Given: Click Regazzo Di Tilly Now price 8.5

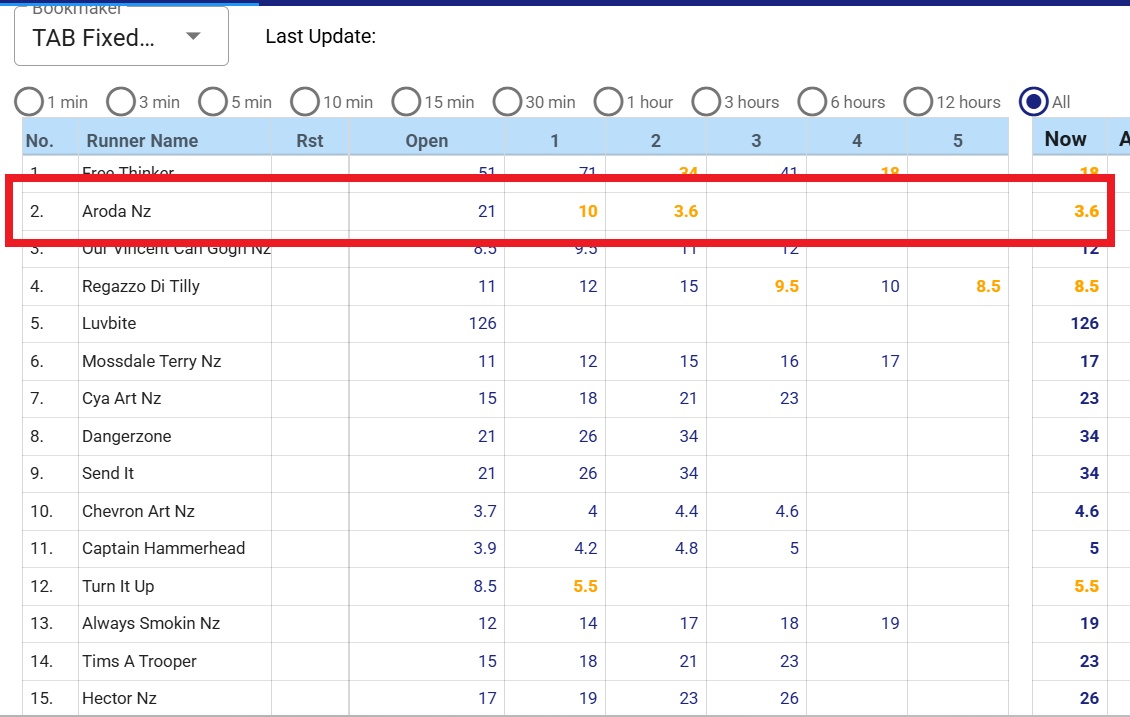Looking at the screenshot, I should coord(1086,286).
